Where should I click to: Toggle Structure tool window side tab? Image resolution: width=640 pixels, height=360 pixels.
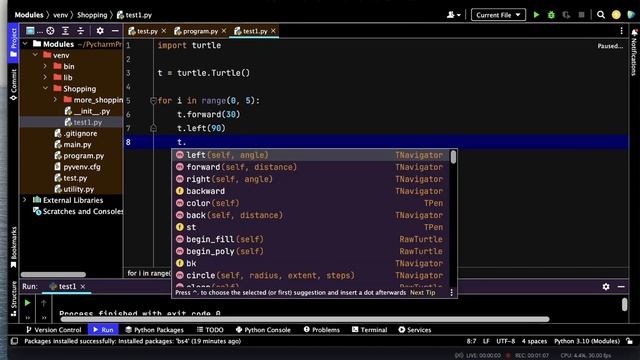pos(13,299)
